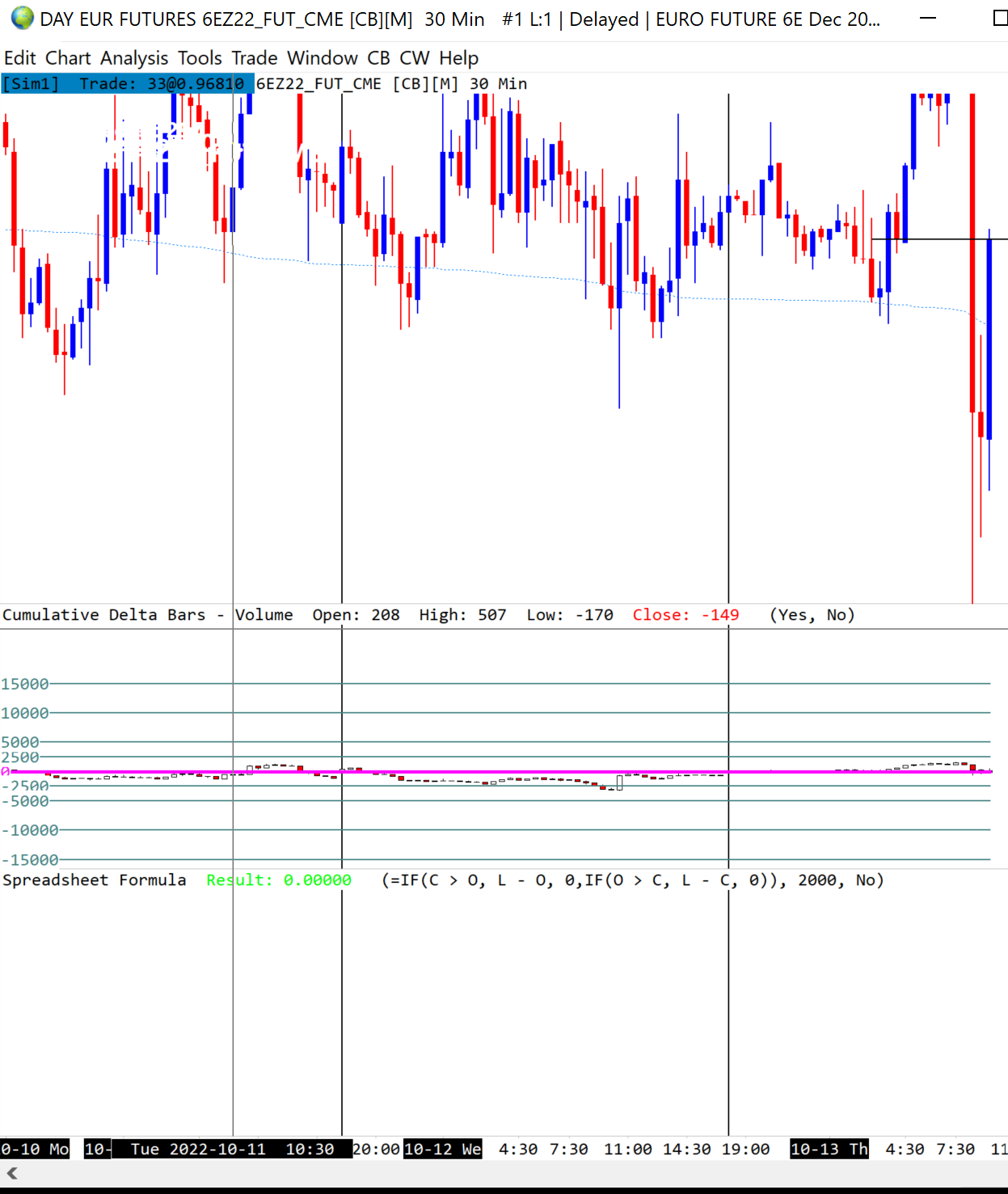Open the Edit menu
1008x1194 pixels.
pyautogui.click(x=20, y=58)
